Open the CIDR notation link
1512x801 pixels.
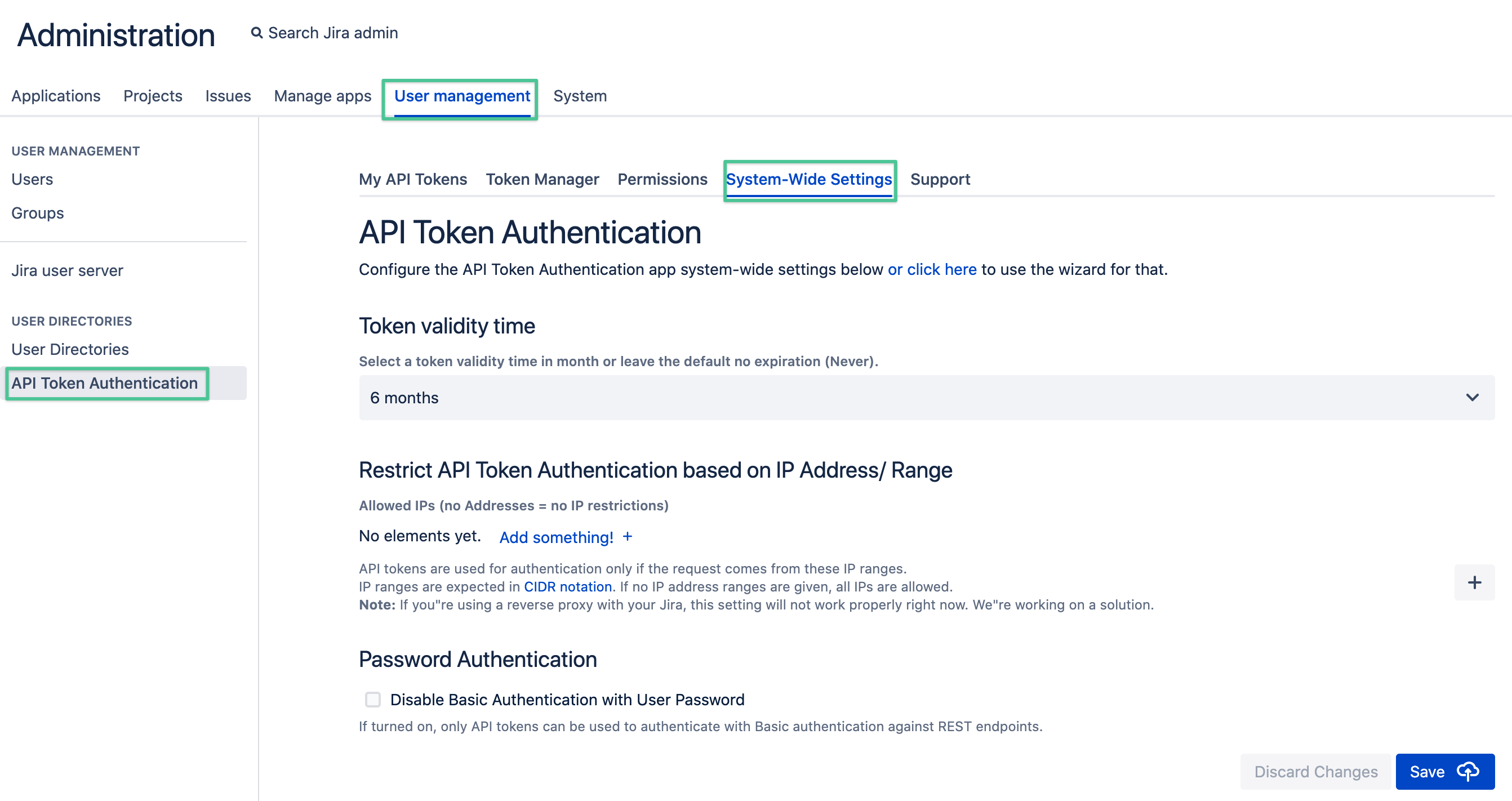click(568, 587)
